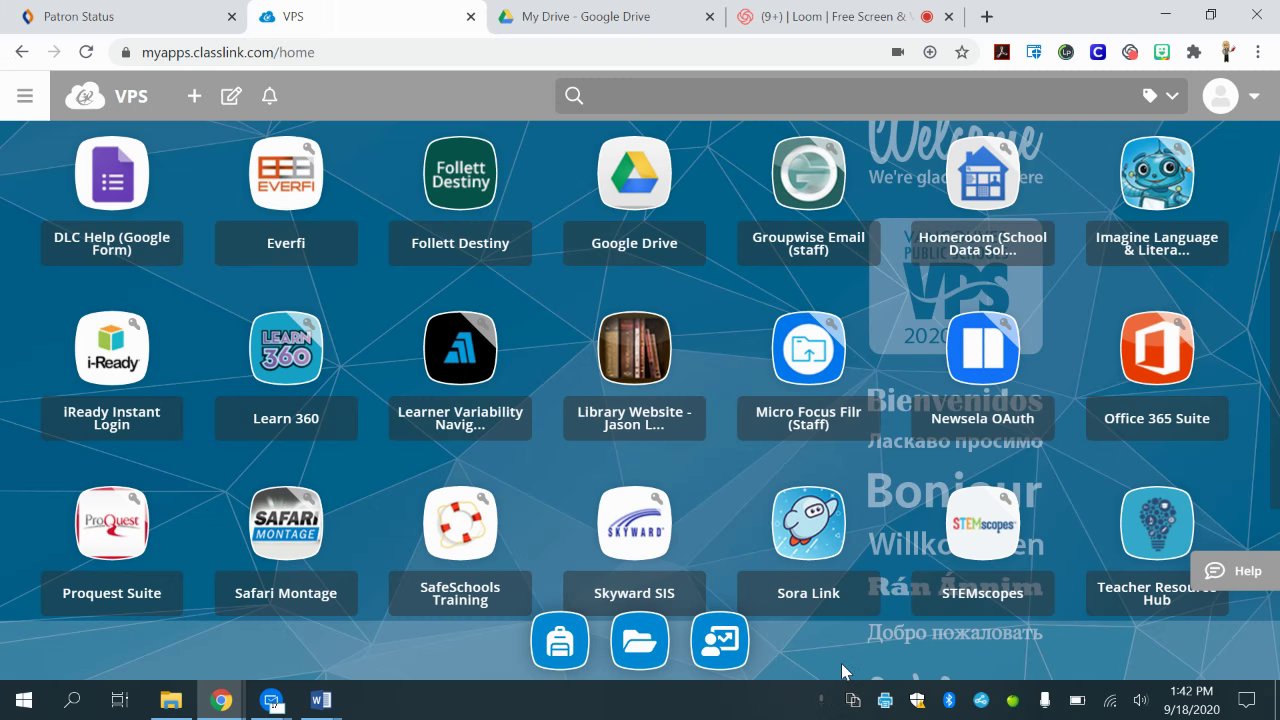Open Task View on the taskbar
1280x720 pixels.
(x=120, y=700)
